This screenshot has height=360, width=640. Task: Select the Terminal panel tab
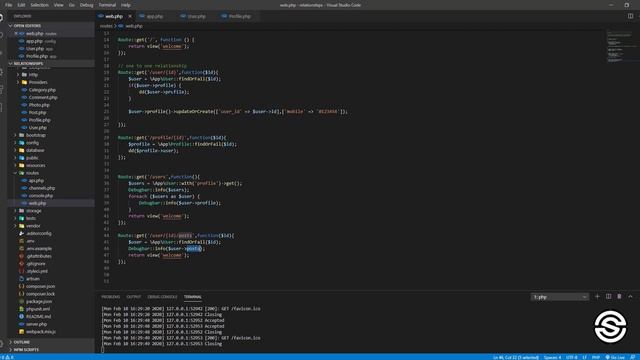193,297
